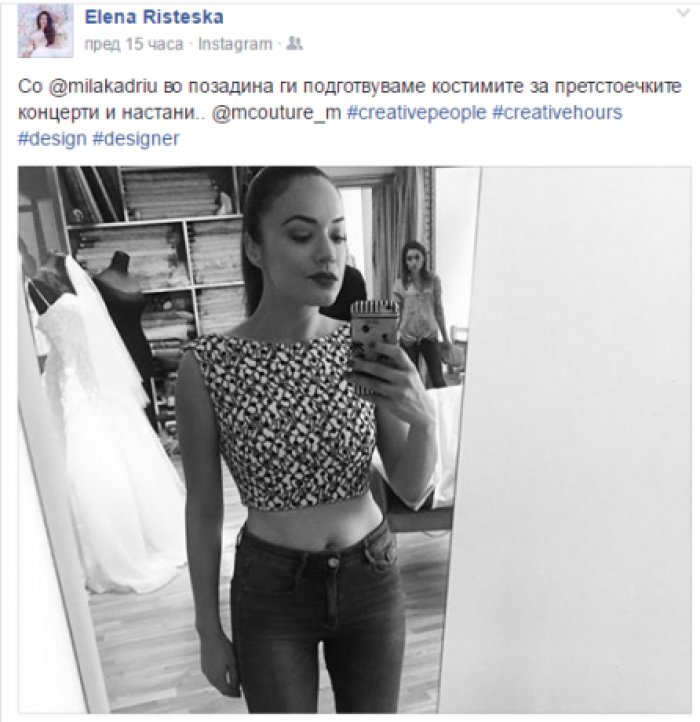Click the #design hashtag

click(x=52, y=139)
